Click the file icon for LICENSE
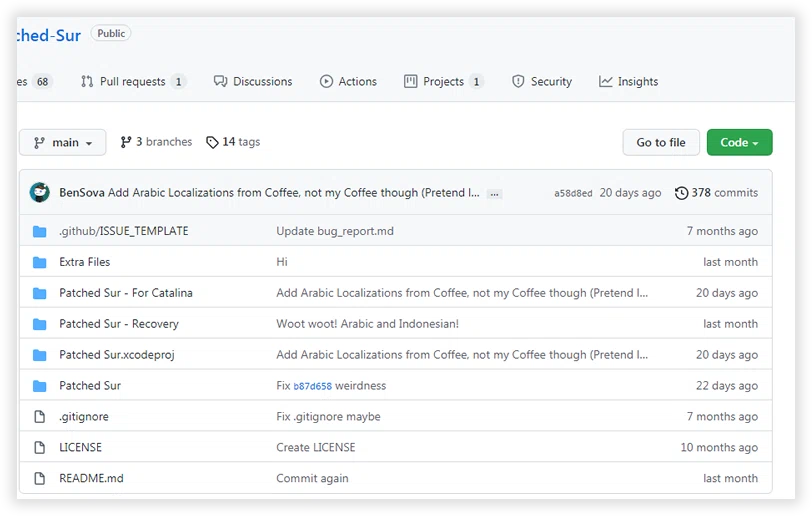812x516 pixels. (39, 447)
